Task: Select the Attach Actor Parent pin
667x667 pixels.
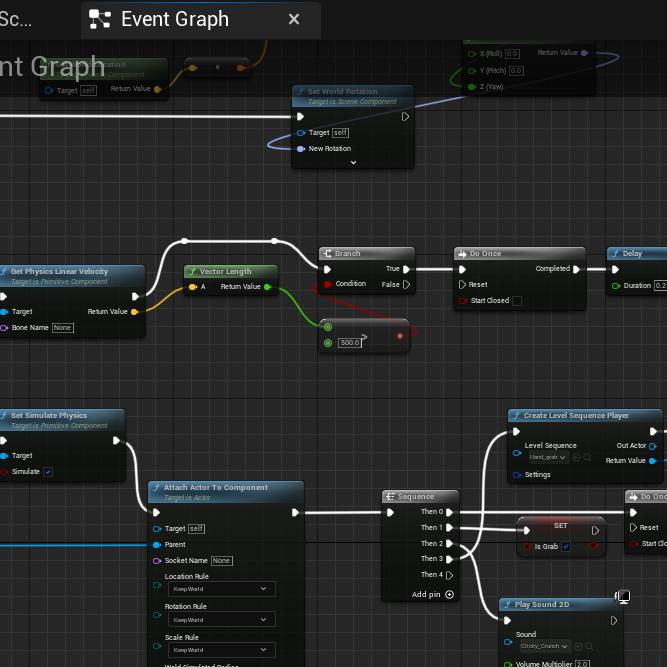Action: pos(157,545)
